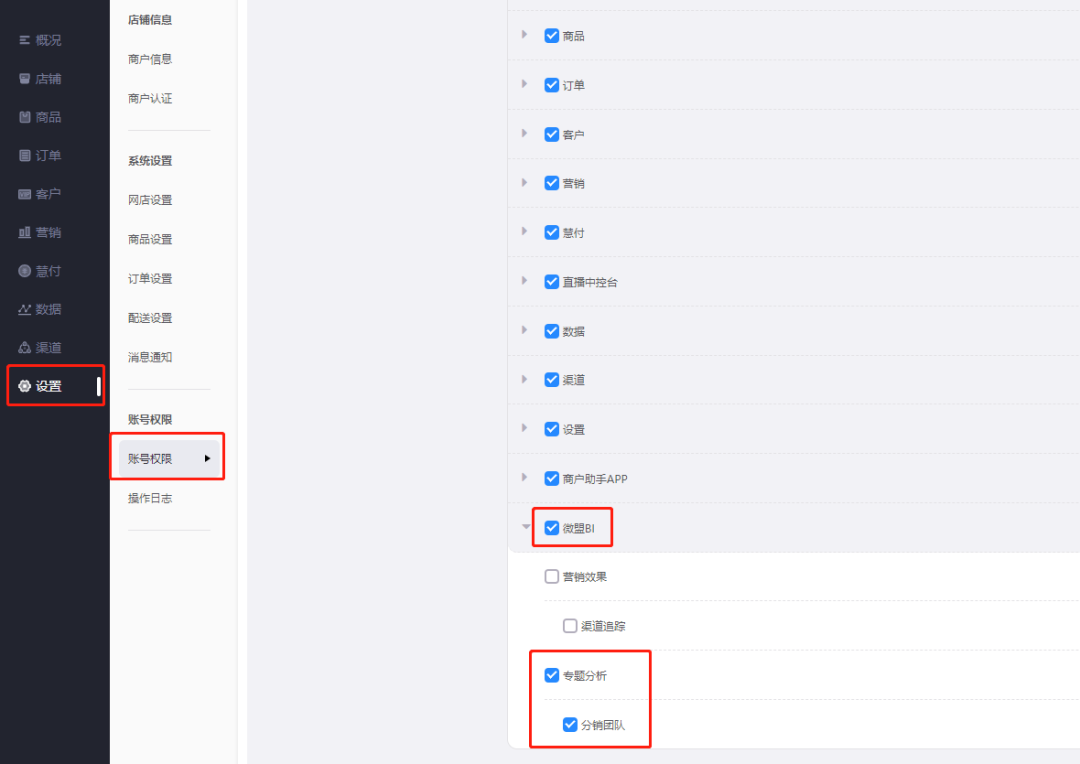Open 消息通知 in settings menu
The image size is (1080, 764).
[150, 357]
